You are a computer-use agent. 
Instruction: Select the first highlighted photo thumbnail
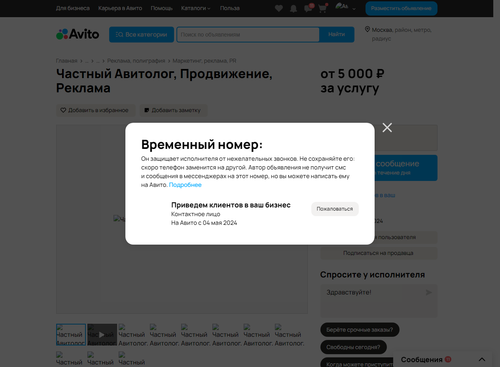71,334
